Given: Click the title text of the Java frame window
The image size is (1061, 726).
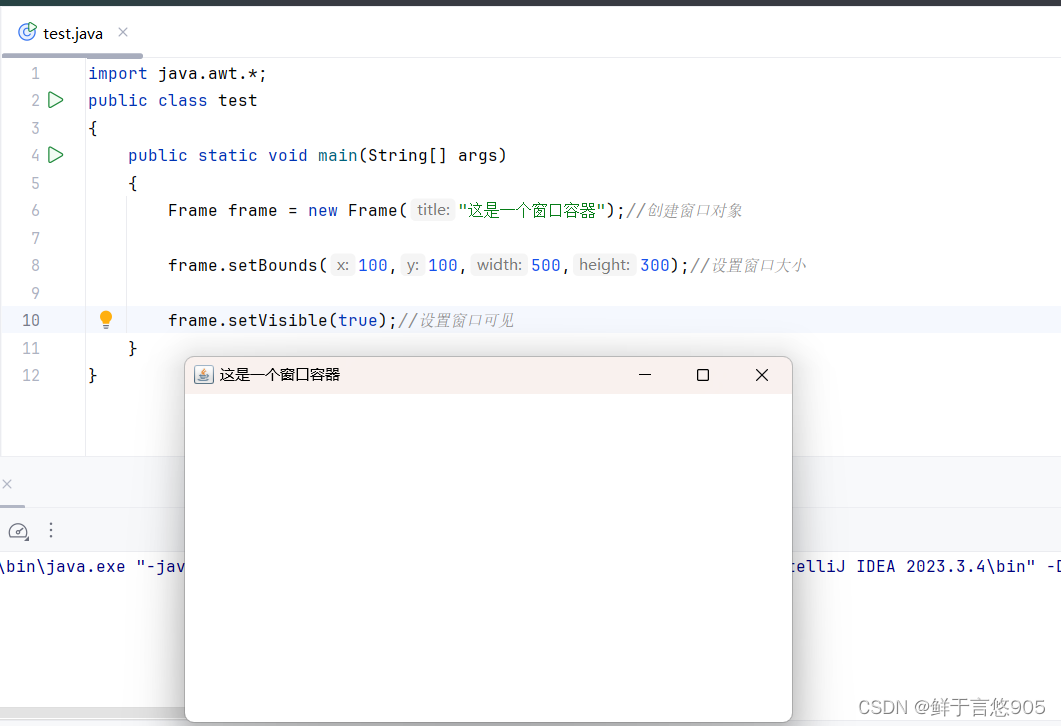Looking at the screenshot, I should 279,375.
